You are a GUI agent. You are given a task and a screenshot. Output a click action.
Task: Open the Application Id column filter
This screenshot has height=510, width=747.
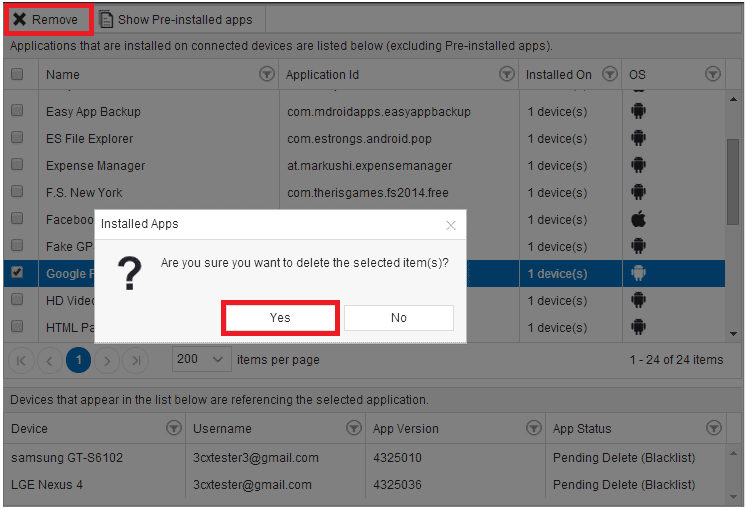pyautogui.click(x=507, y=74)
